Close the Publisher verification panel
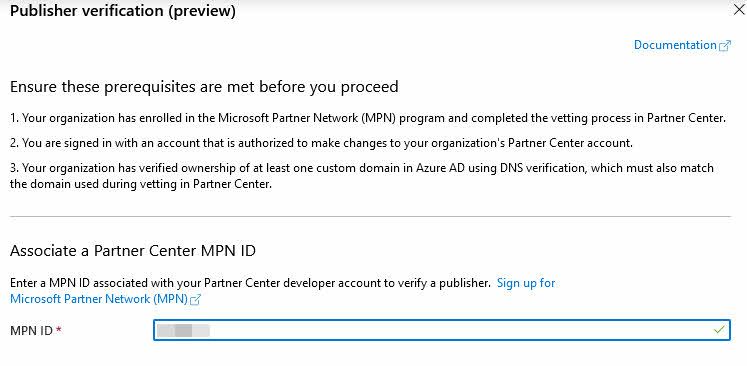 (739, 10)
